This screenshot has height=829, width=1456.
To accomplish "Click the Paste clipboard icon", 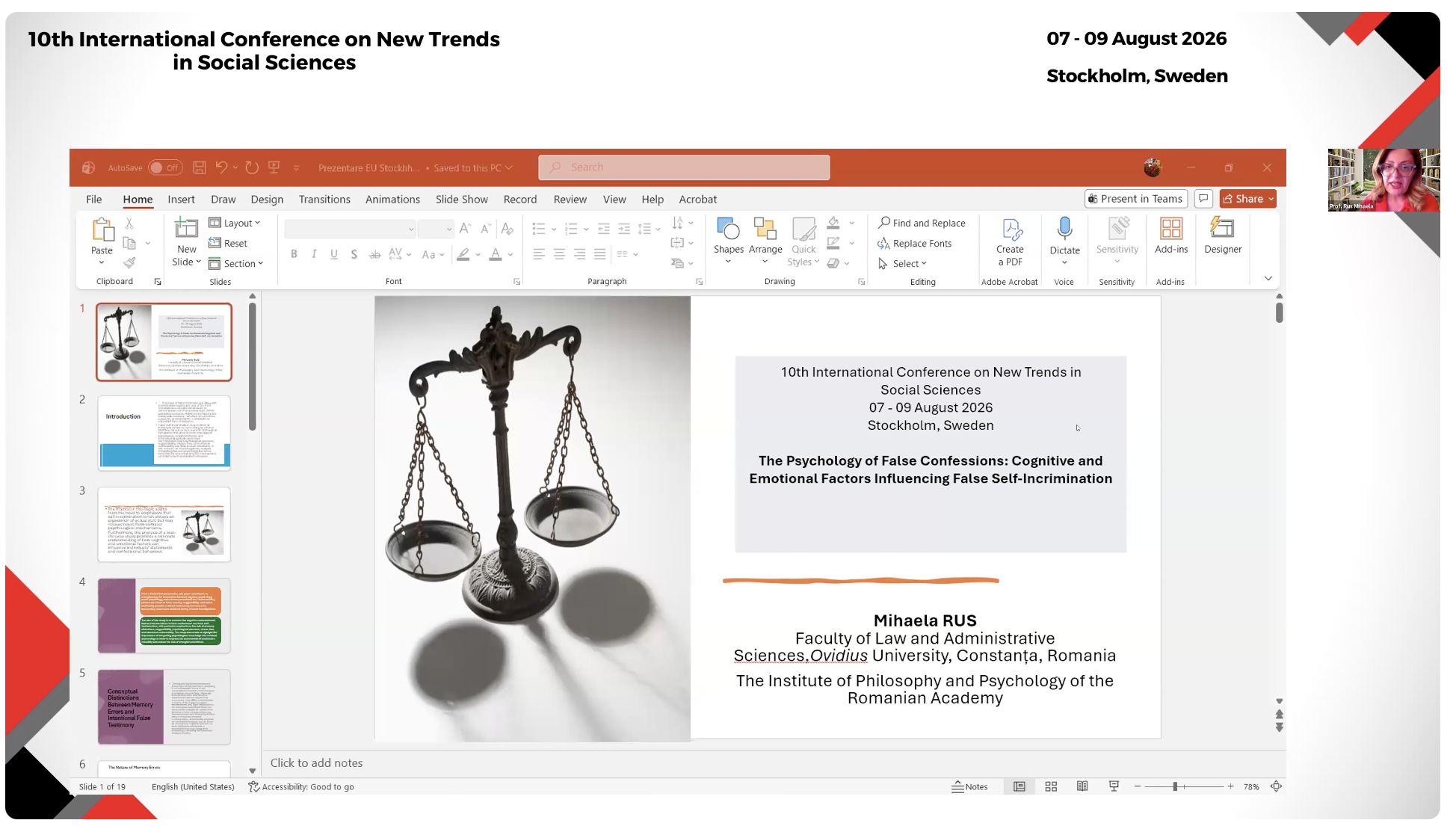I will [102, 229].
